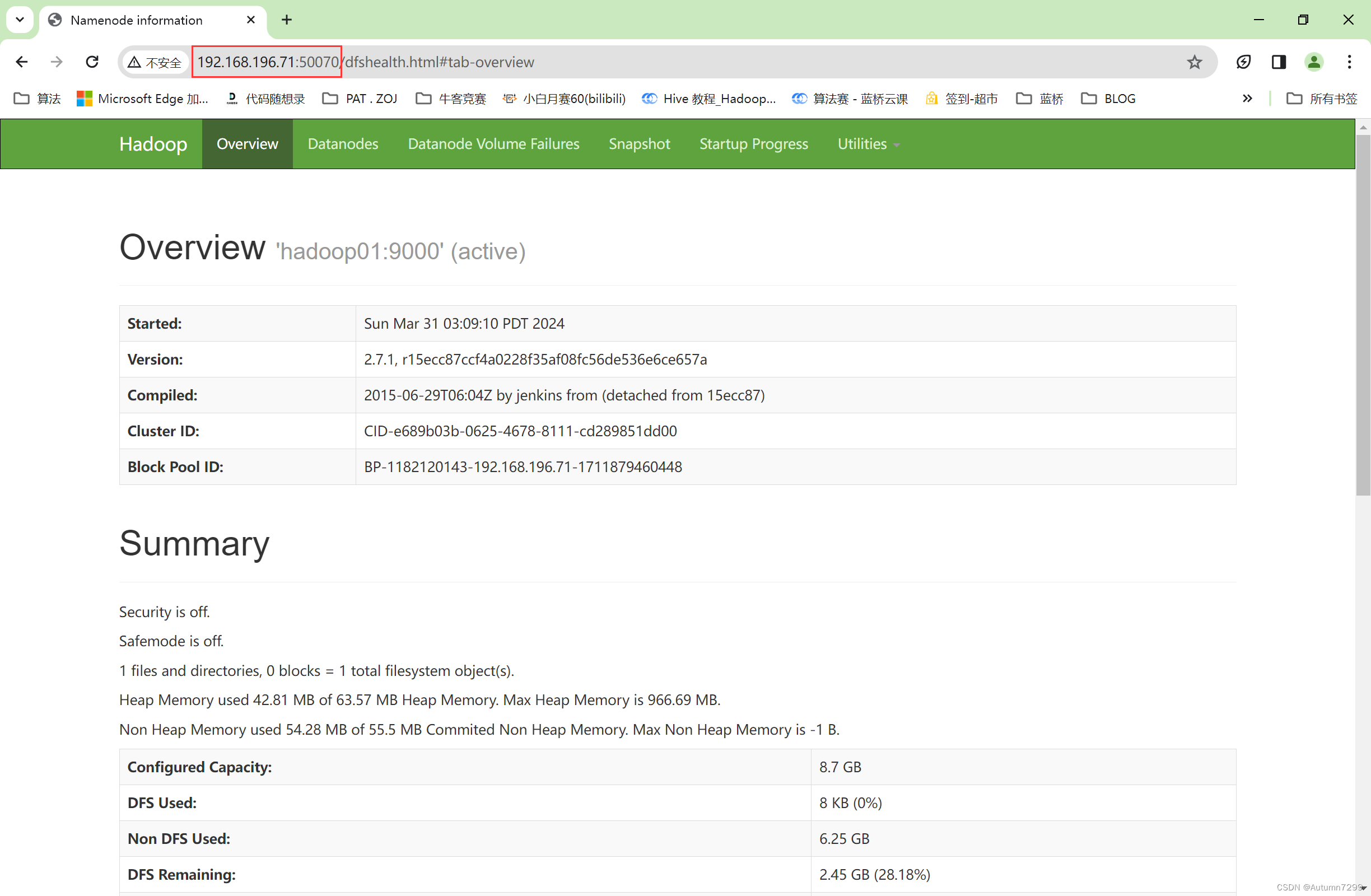Bookmark this page with the star icon
Screen dimensions: 1371x896
point(1194,62)
